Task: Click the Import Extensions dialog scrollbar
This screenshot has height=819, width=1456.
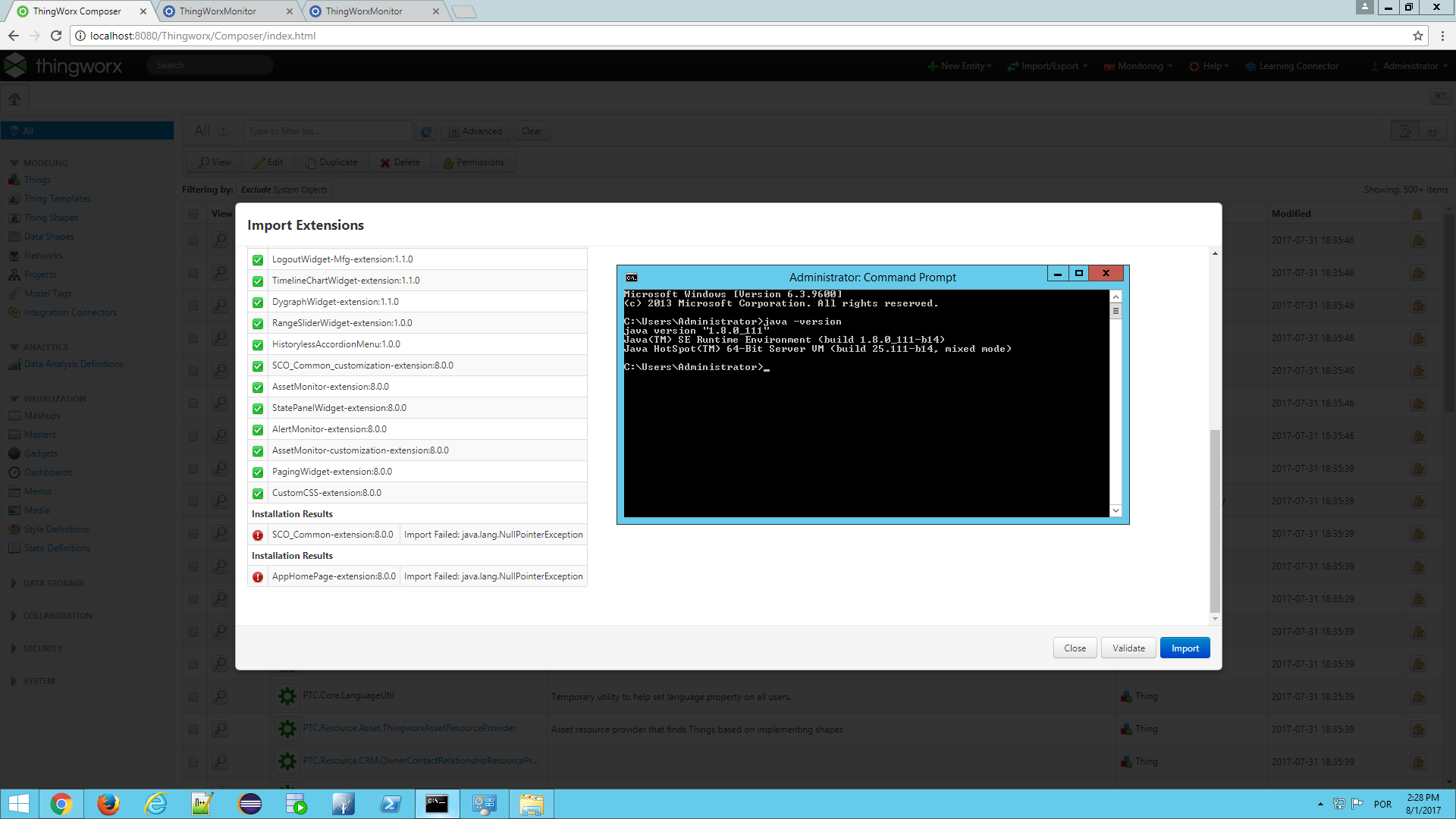Action: [1215, 519]
